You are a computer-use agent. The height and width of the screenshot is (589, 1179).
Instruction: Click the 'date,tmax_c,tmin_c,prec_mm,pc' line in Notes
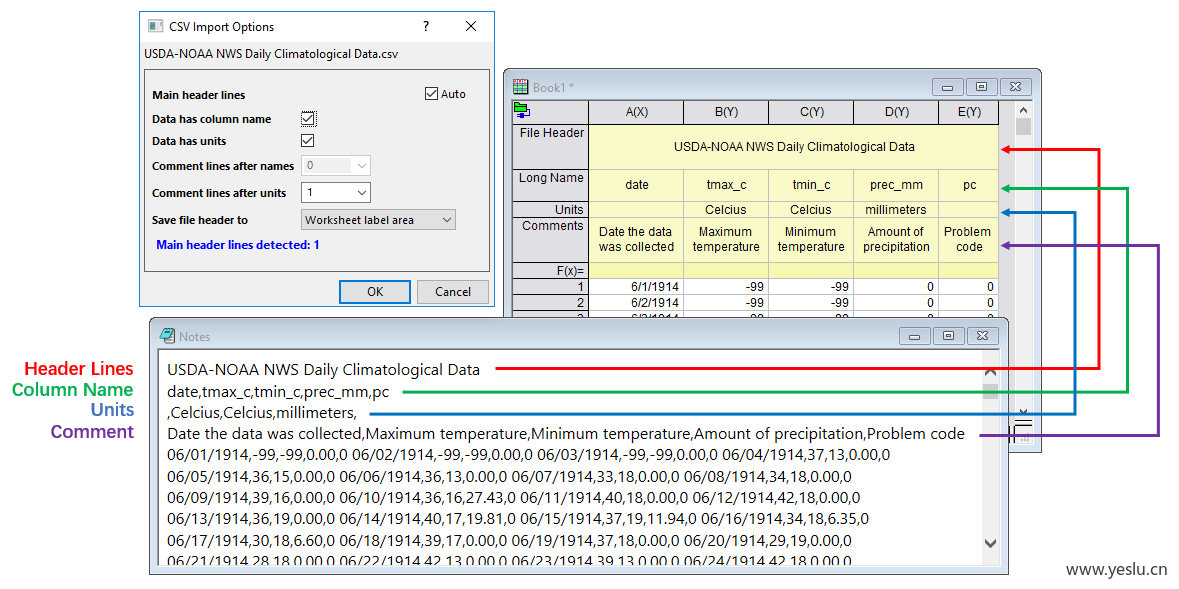279,391
